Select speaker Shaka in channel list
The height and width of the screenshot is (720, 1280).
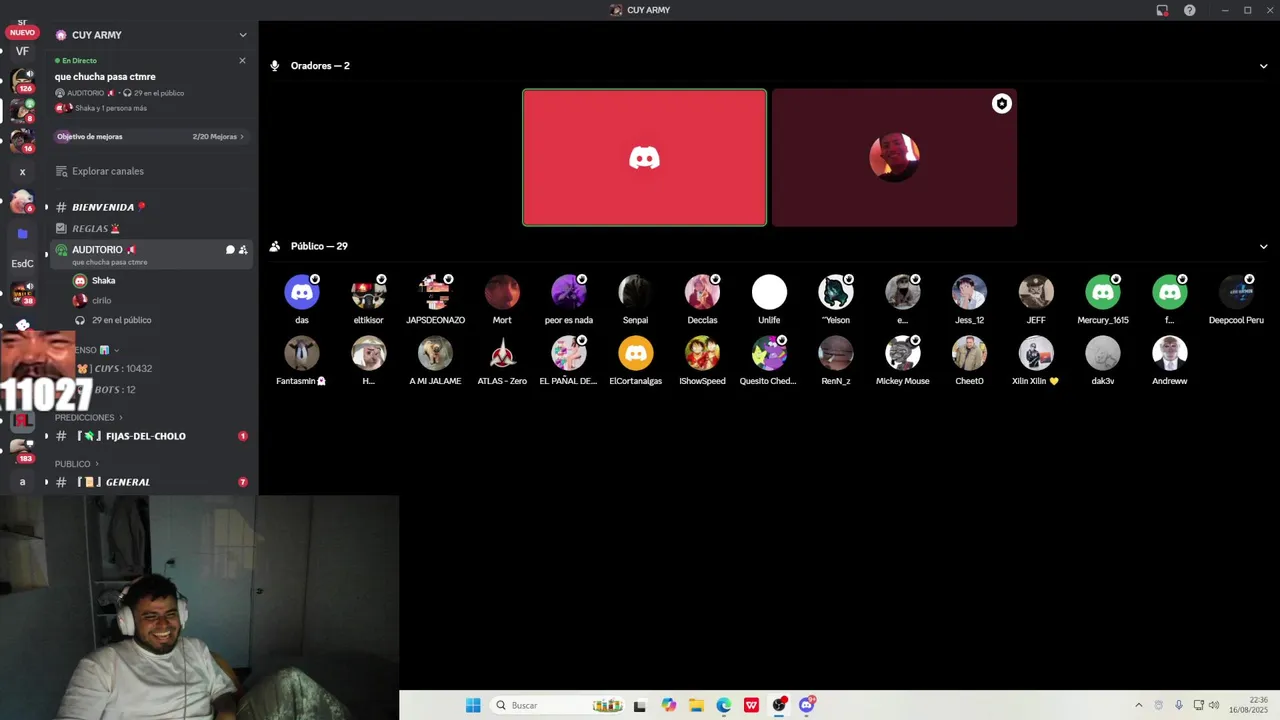pyautogui.click(x=103, y=281)
